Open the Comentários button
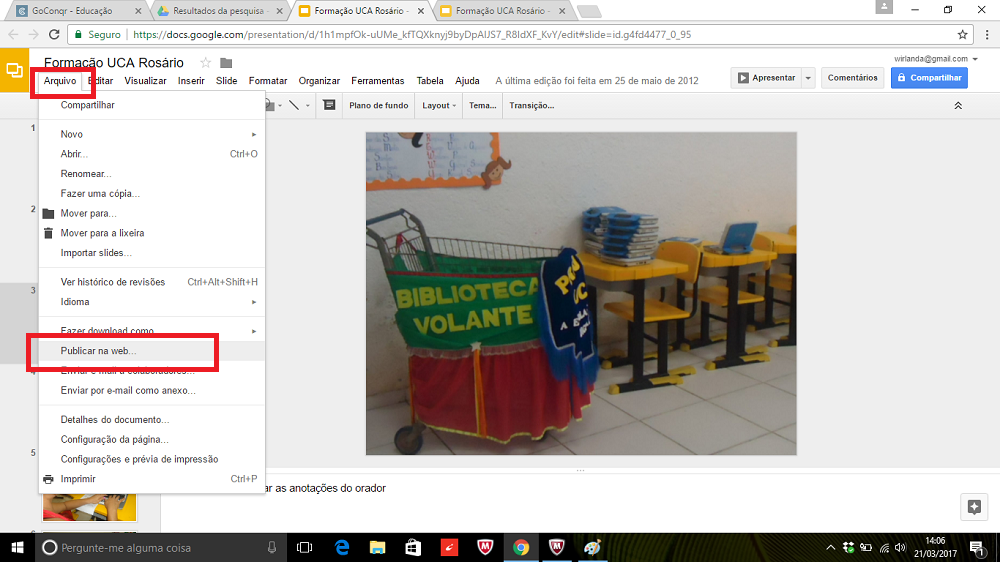Screen dimensions: 1000x562 click(852, 78)
